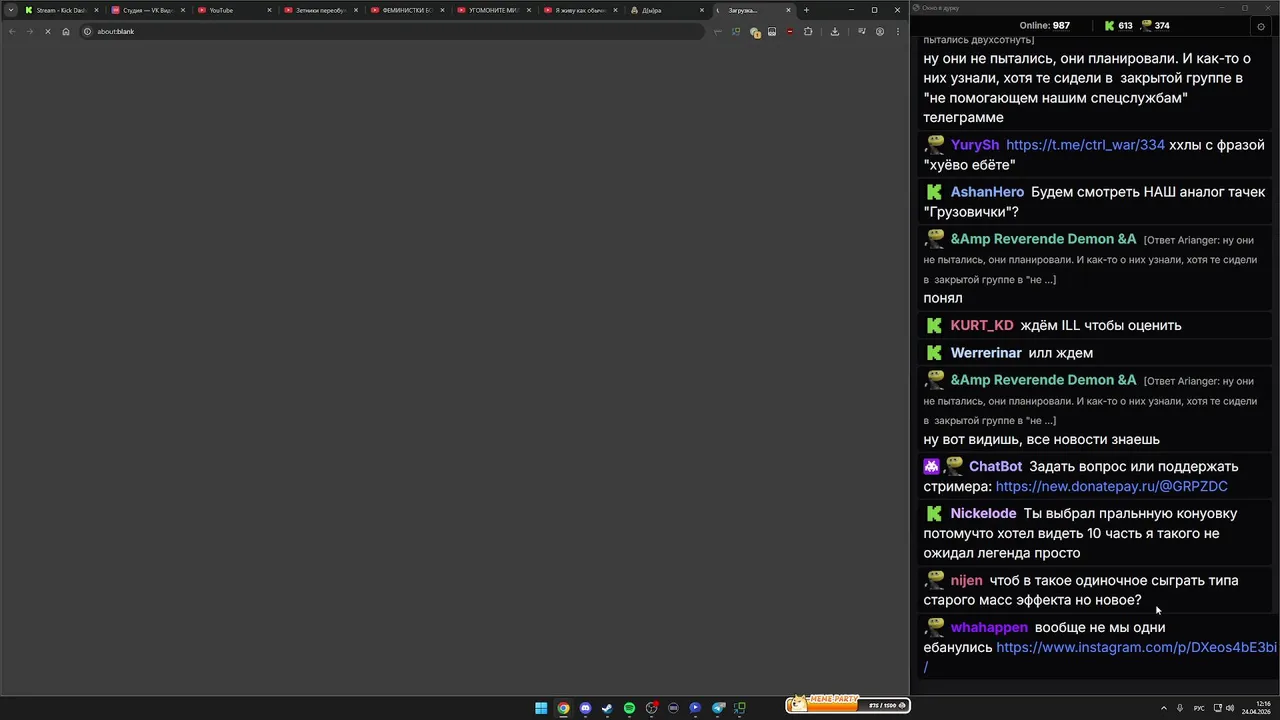
Task: Show hidden system tray icons
Action: [x=1163, y=708]
